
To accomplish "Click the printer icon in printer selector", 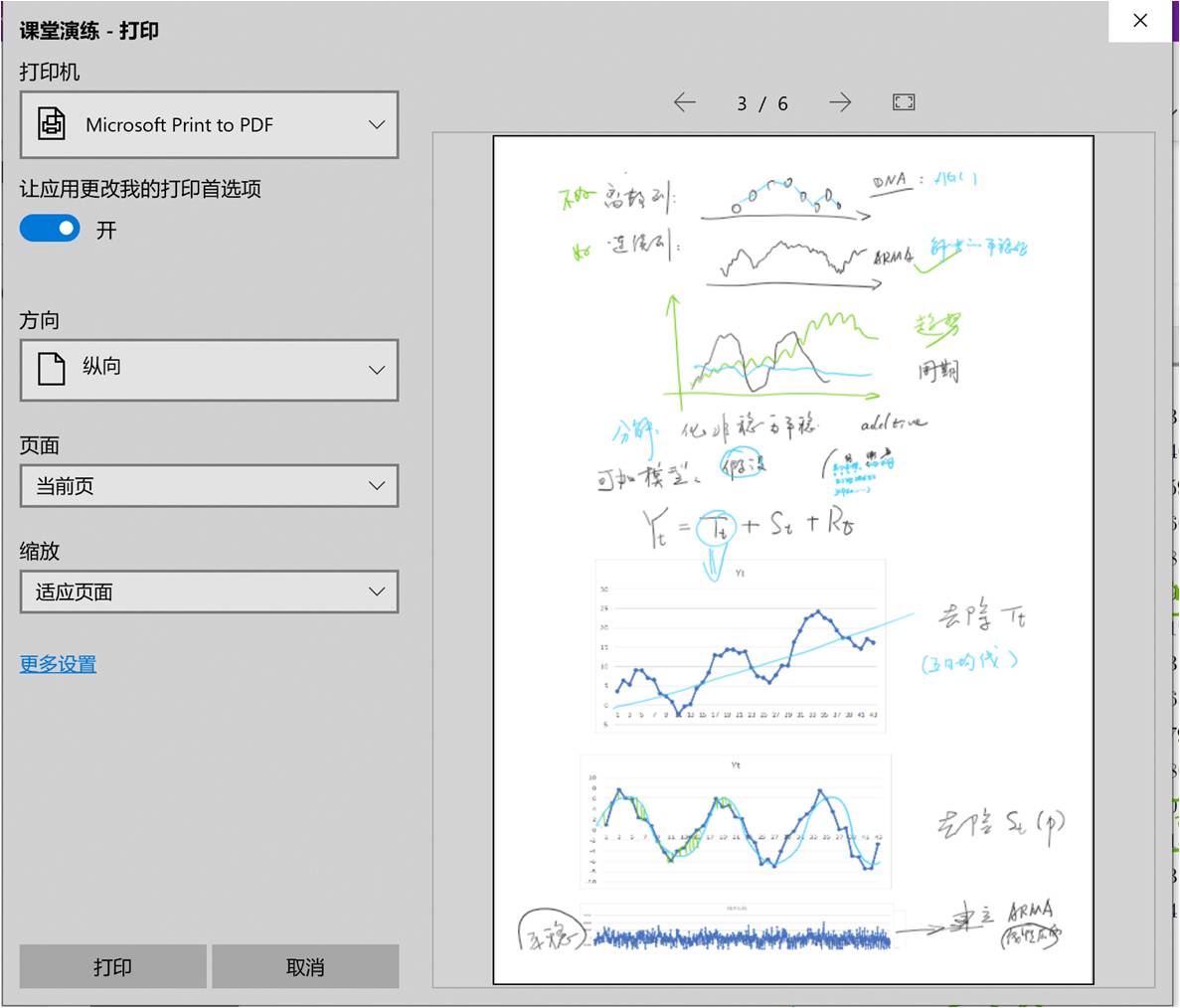I will click(x=52, y=124).
